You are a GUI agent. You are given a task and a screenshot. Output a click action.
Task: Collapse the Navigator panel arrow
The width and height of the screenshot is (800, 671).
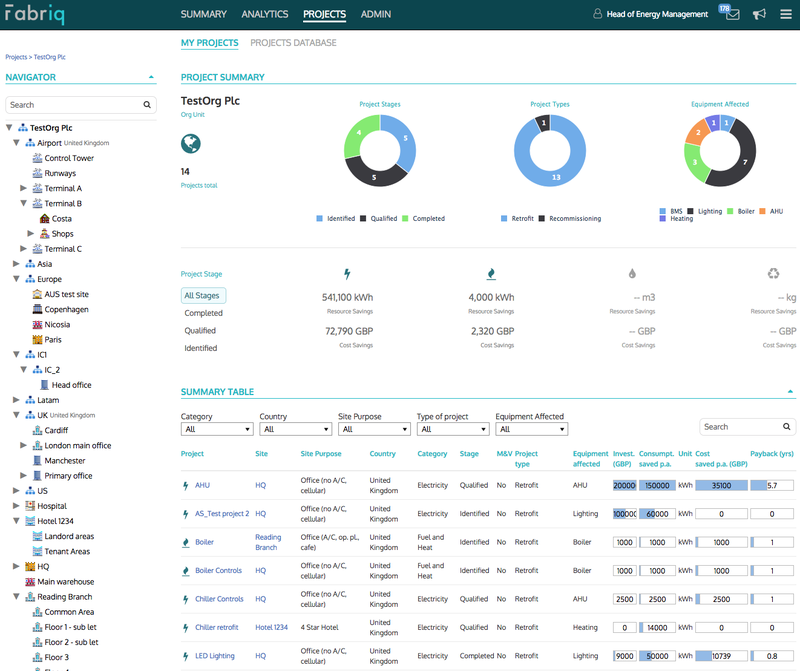click(151, 78)
